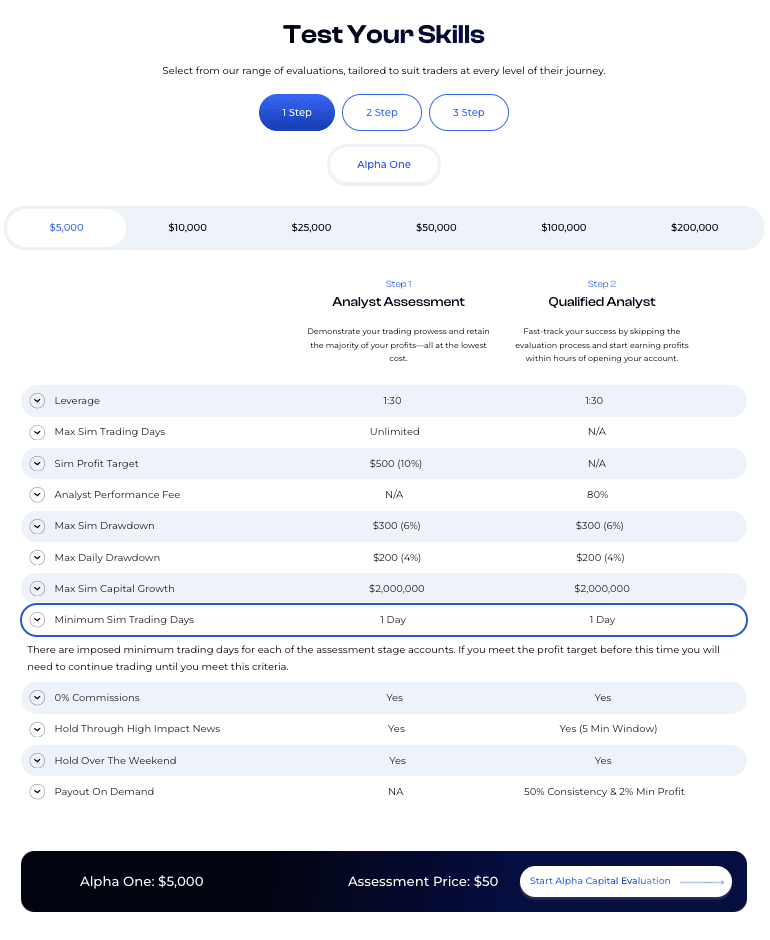Click the Minimum Sim Trading Days label
The image size is (770, 940).
124,620
